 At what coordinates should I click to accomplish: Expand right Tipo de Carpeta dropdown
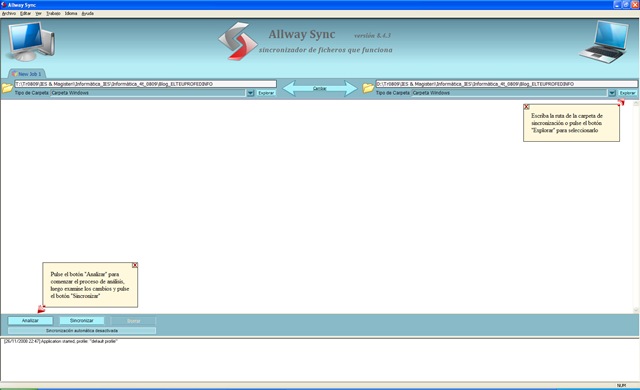[x=612, y=93]
